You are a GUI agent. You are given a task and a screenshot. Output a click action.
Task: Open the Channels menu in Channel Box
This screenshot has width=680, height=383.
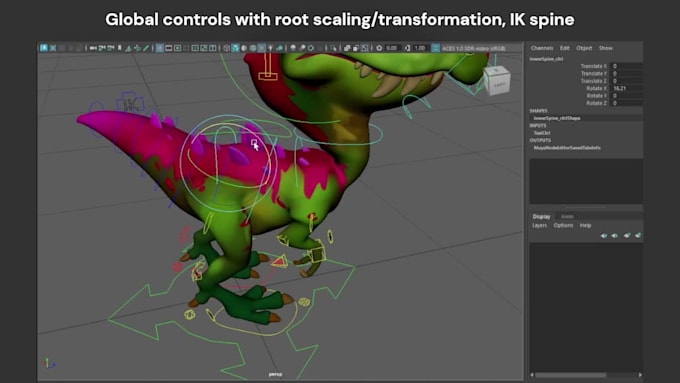click(x=542, y=48)
